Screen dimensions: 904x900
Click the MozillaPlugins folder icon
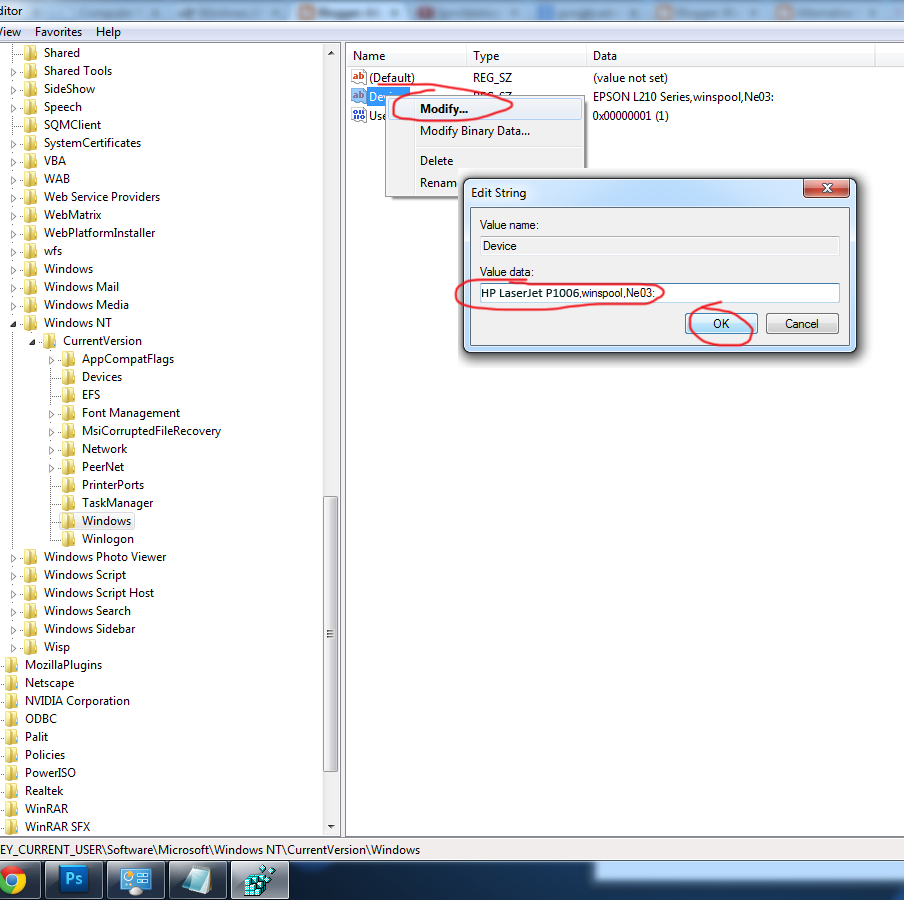[12, 665]
